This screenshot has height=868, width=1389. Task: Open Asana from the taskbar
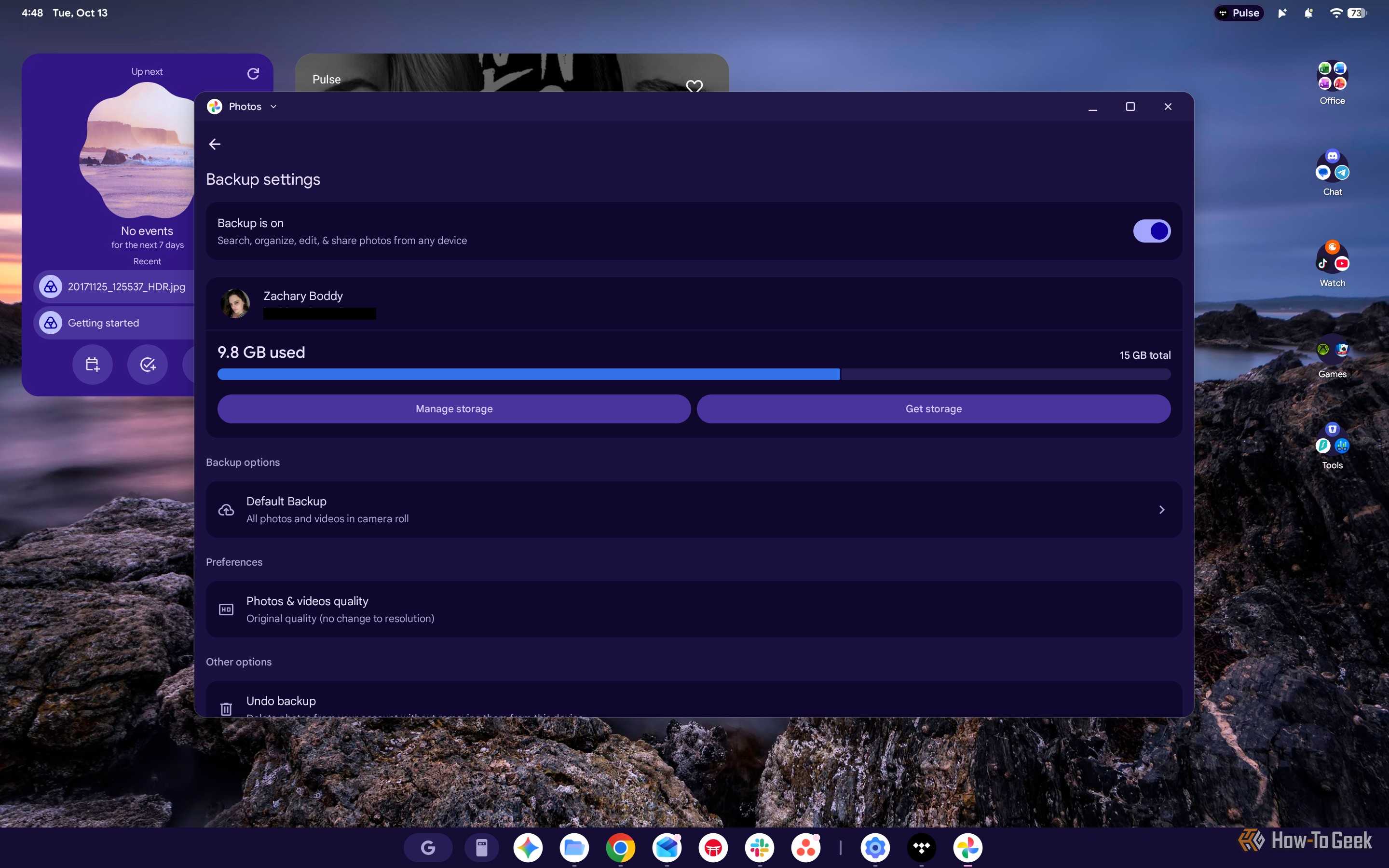[806, 847]
